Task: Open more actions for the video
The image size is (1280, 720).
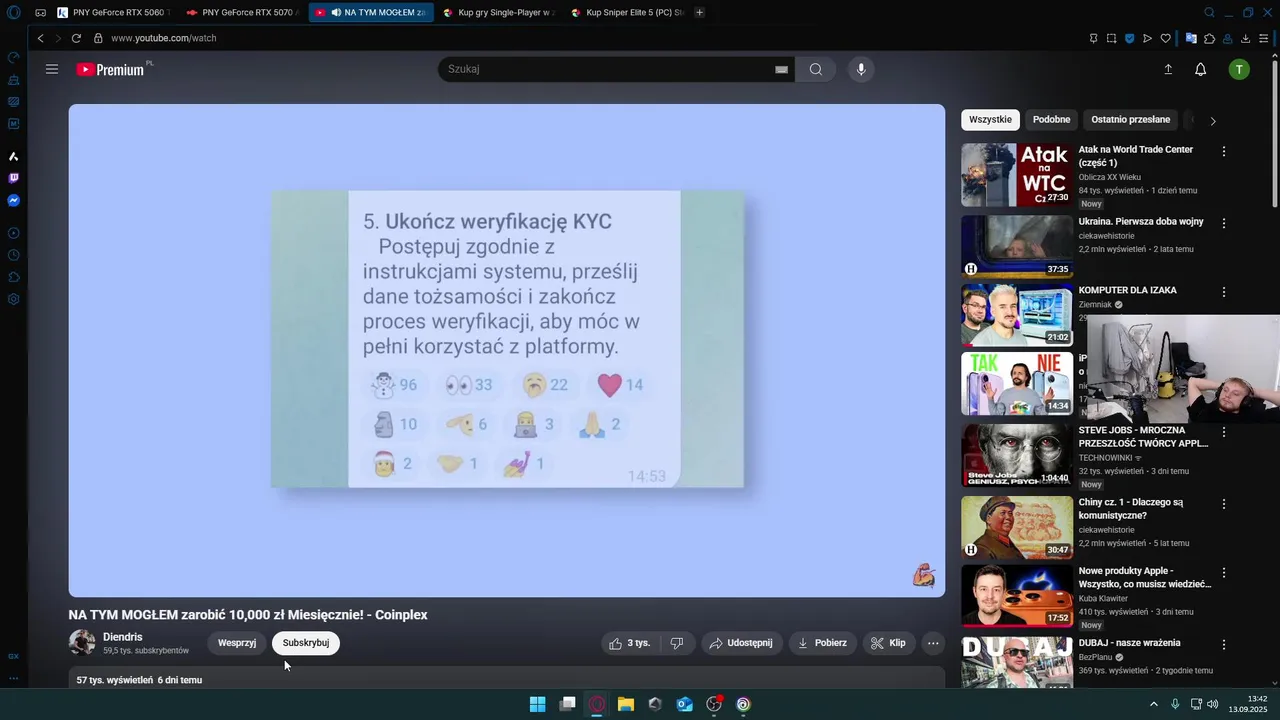Action: coord(933,643)
